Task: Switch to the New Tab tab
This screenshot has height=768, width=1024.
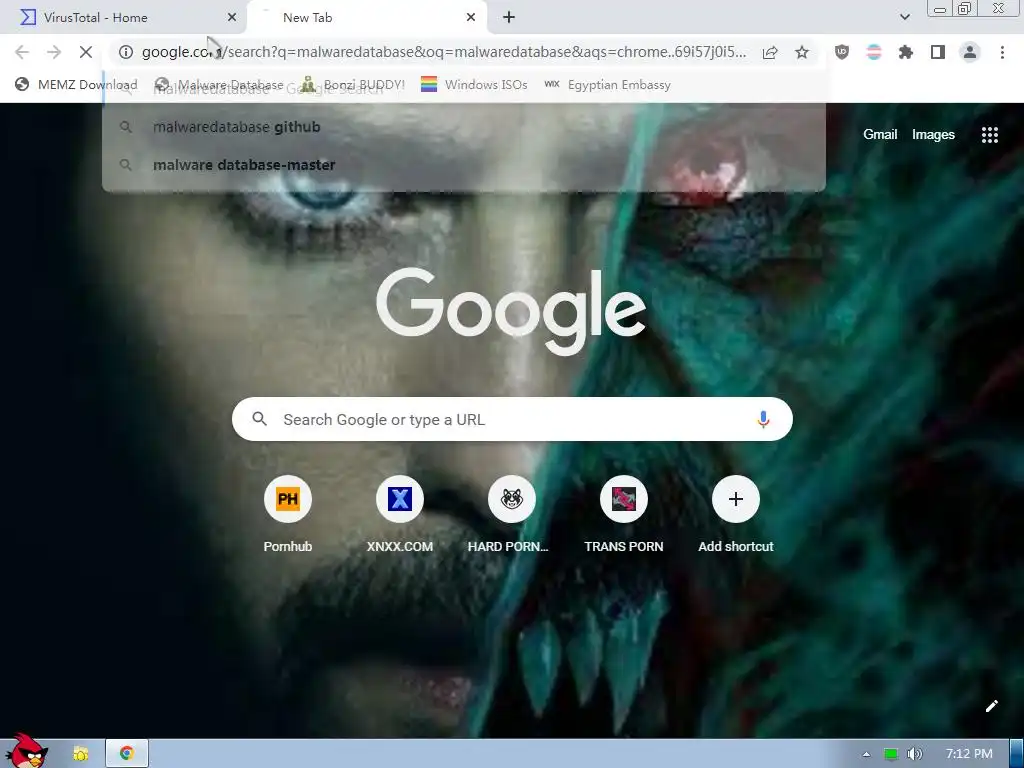Action: click(366, 18)
